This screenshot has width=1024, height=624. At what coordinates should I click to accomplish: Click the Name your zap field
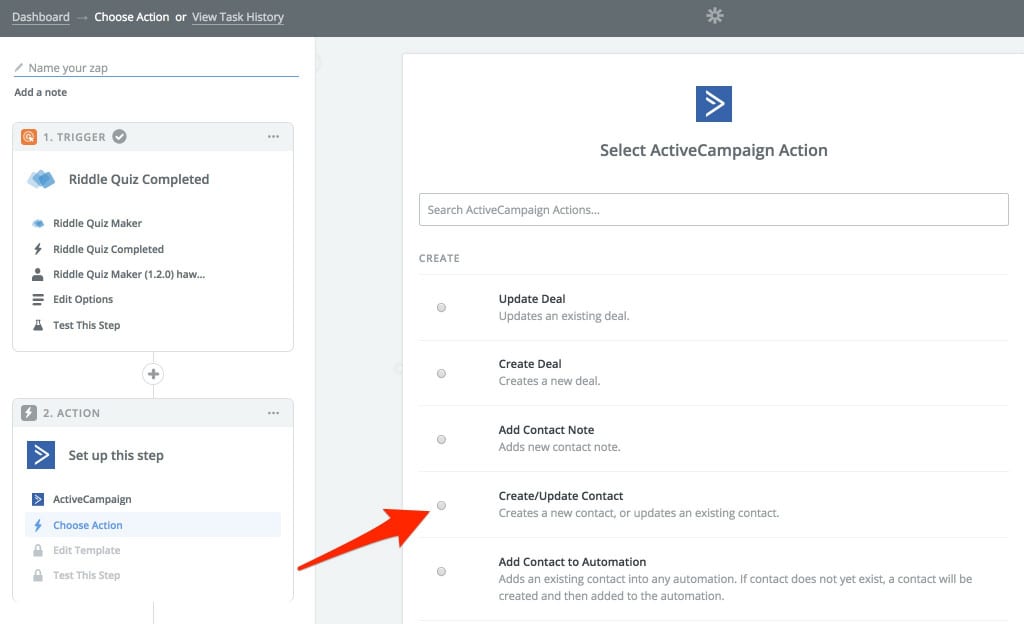click(x=156, y=68)
